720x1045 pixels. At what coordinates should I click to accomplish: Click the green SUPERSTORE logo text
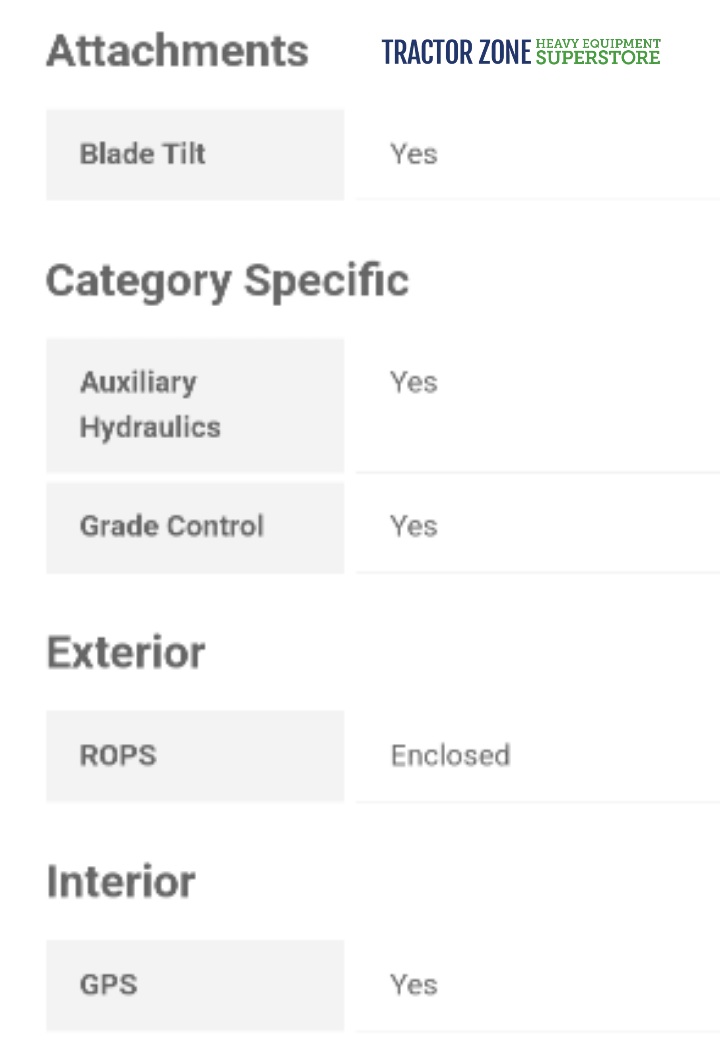(x=598, y=58)
